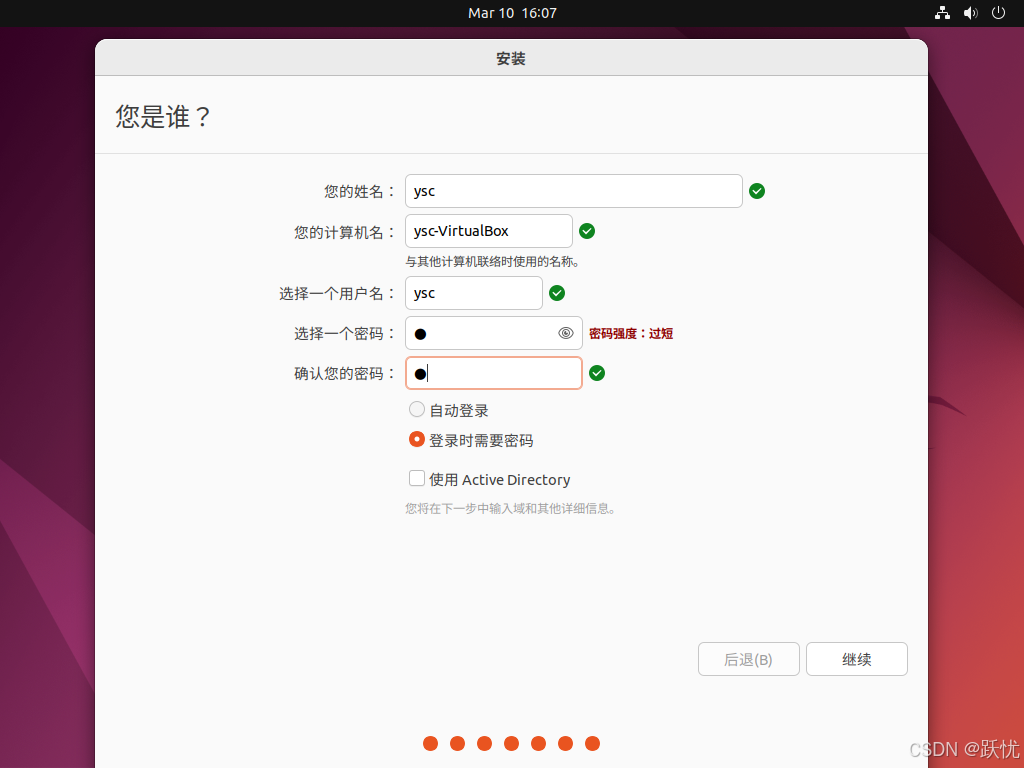The image size is (1024, 768).
Task: Click the volume speaker icon
Action: point(970,13)
